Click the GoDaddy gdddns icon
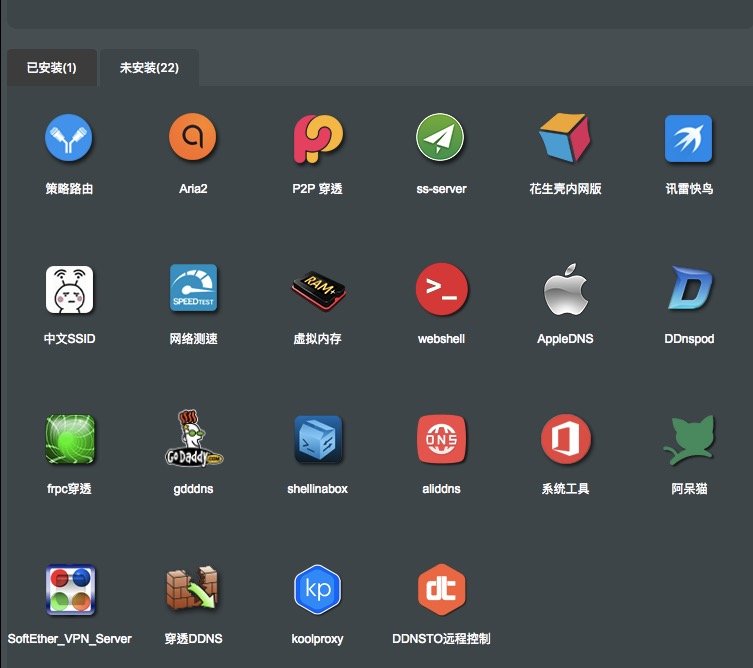Viewport: 753px width, 668px height. pos(194,438)
